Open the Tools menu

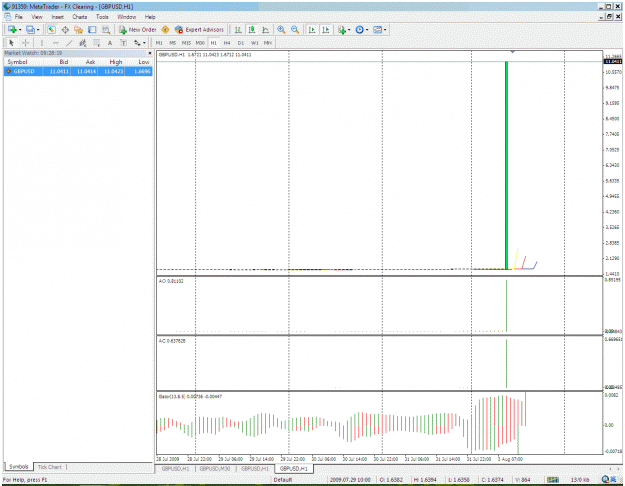(x=102, y=17)
